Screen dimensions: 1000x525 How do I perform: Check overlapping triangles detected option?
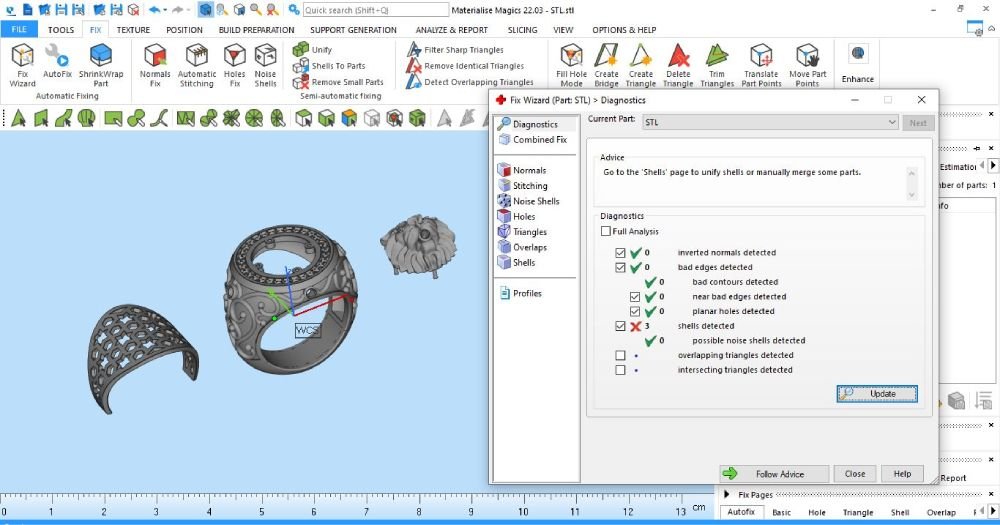click(x=620, y=355)
